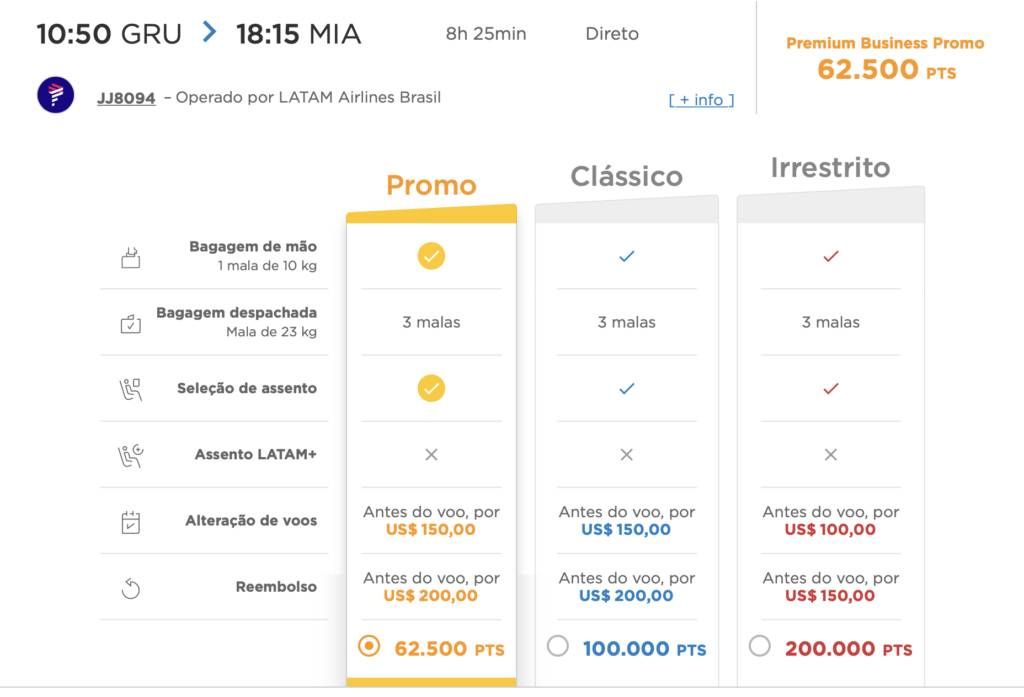Click the refund circular arrow icon
The image size is (1024, 697).
[131, 588]
